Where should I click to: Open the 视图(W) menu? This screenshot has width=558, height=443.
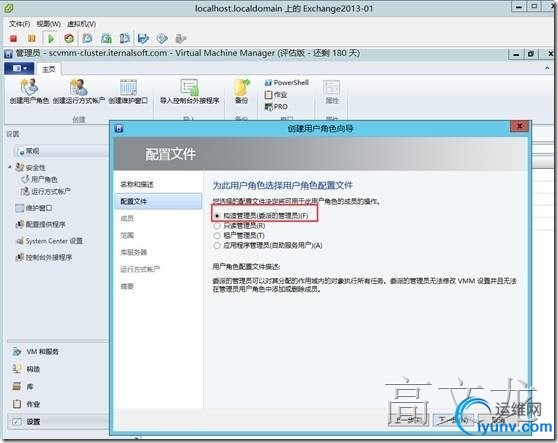(x=49, y=24)
